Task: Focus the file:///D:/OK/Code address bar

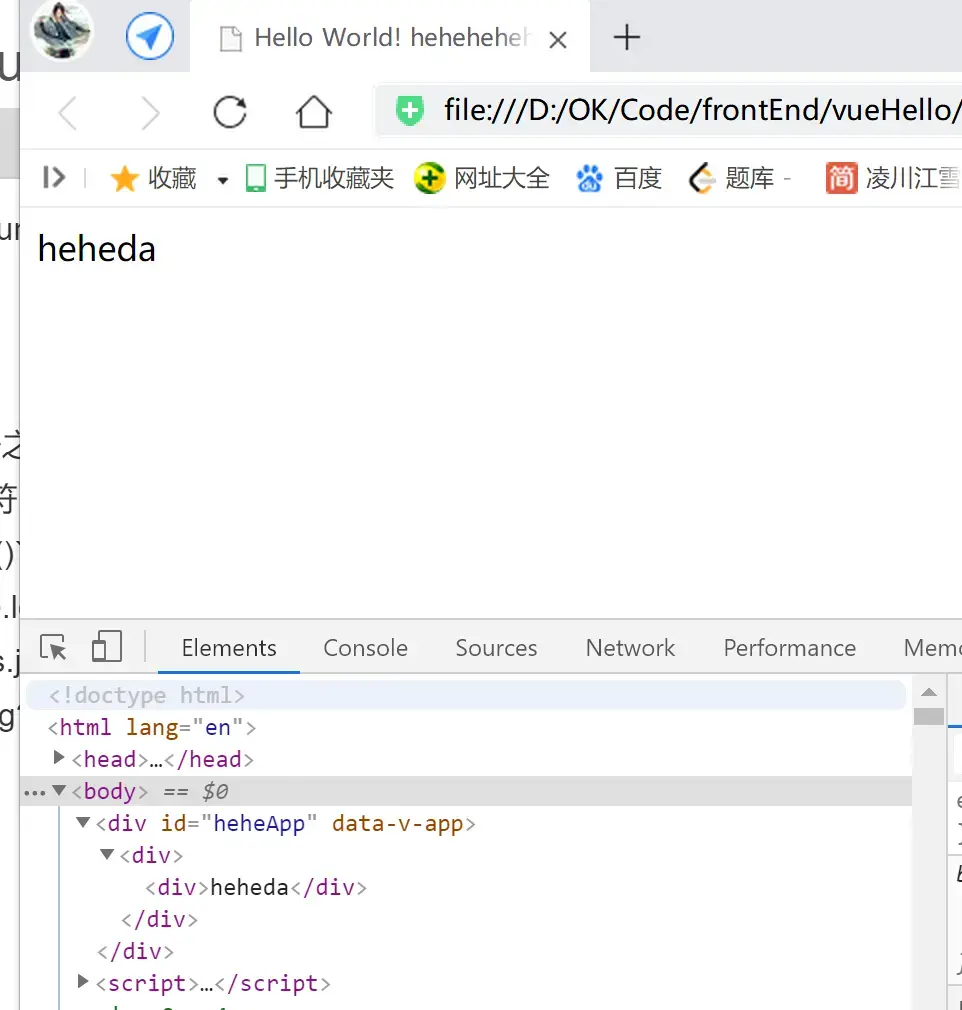Action: (670, 110)
